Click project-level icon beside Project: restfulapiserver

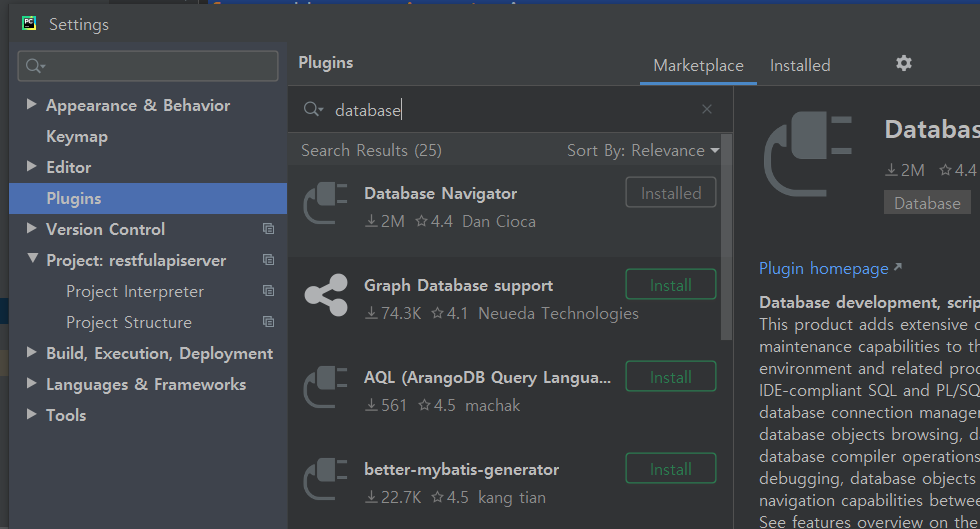(x=269, y=259)
